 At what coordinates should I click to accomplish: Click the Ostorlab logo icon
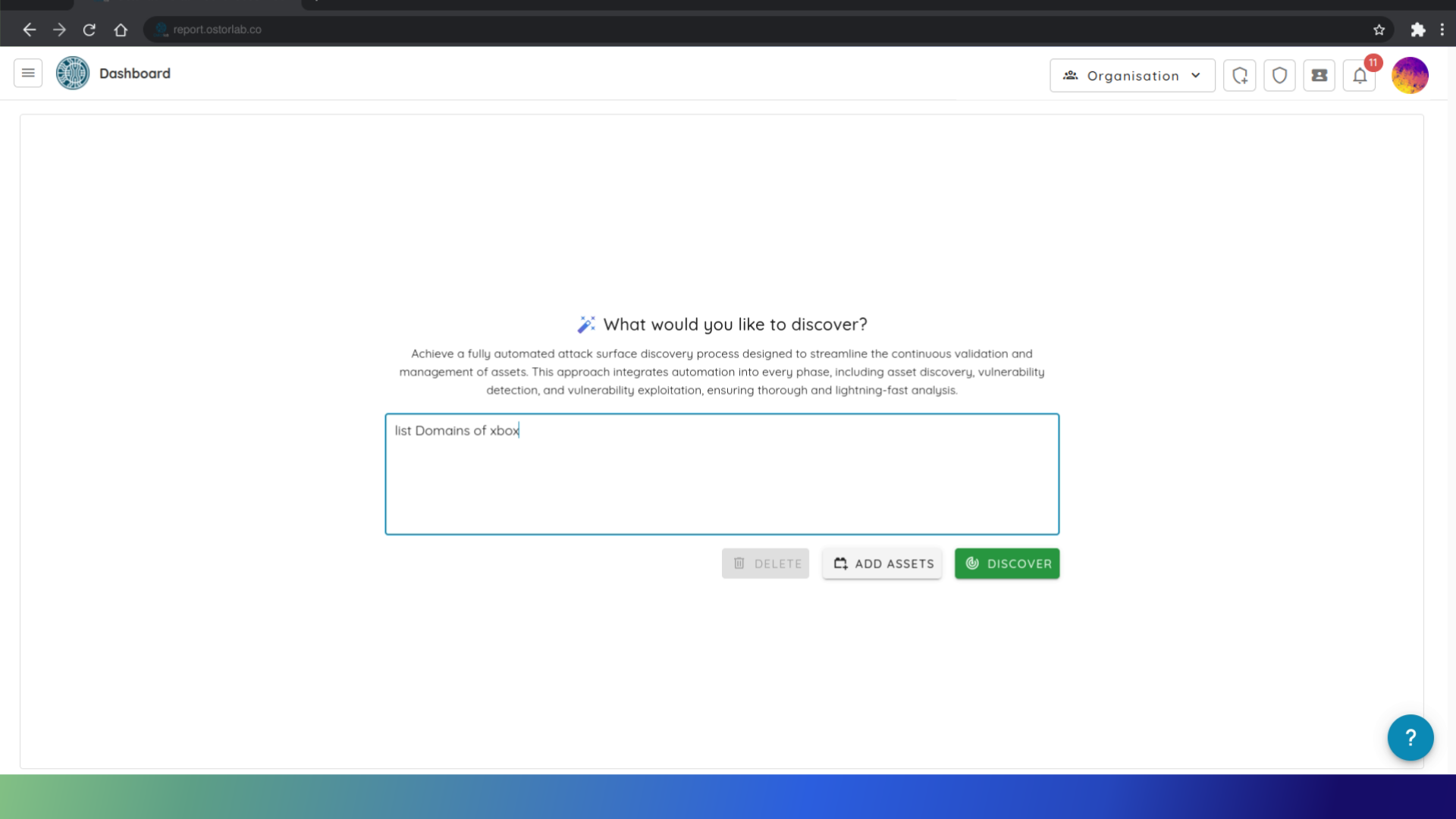pos(73,74)
